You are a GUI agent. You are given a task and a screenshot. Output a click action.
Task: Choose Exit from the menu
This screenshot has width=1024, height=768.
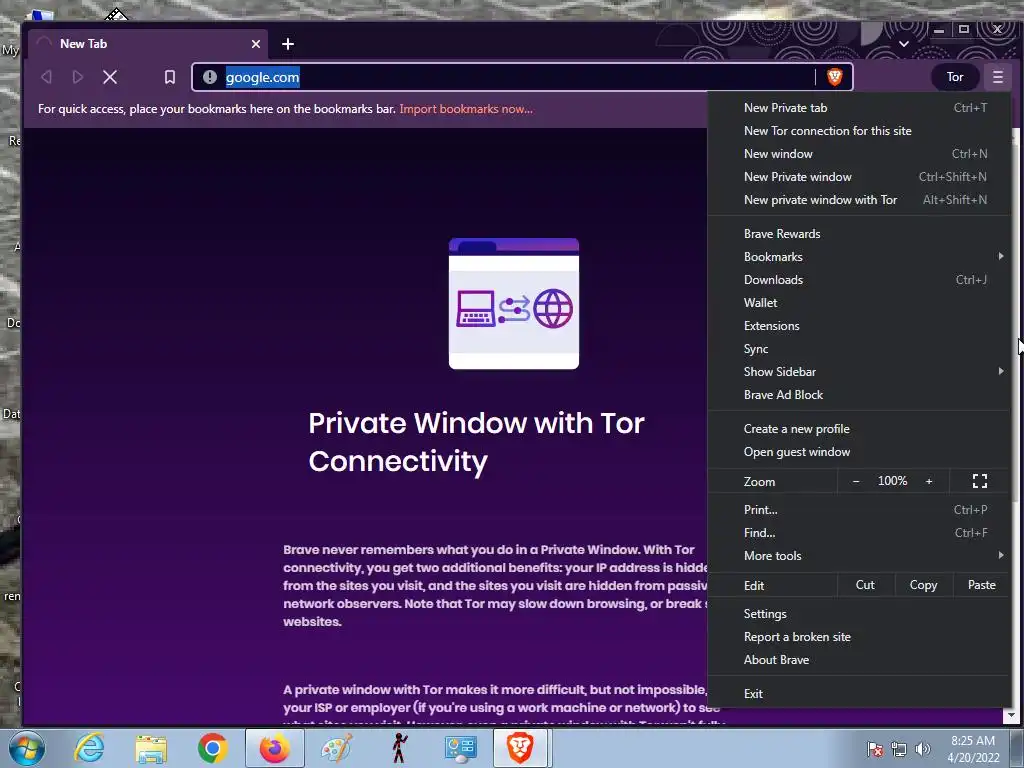[859, 694]
